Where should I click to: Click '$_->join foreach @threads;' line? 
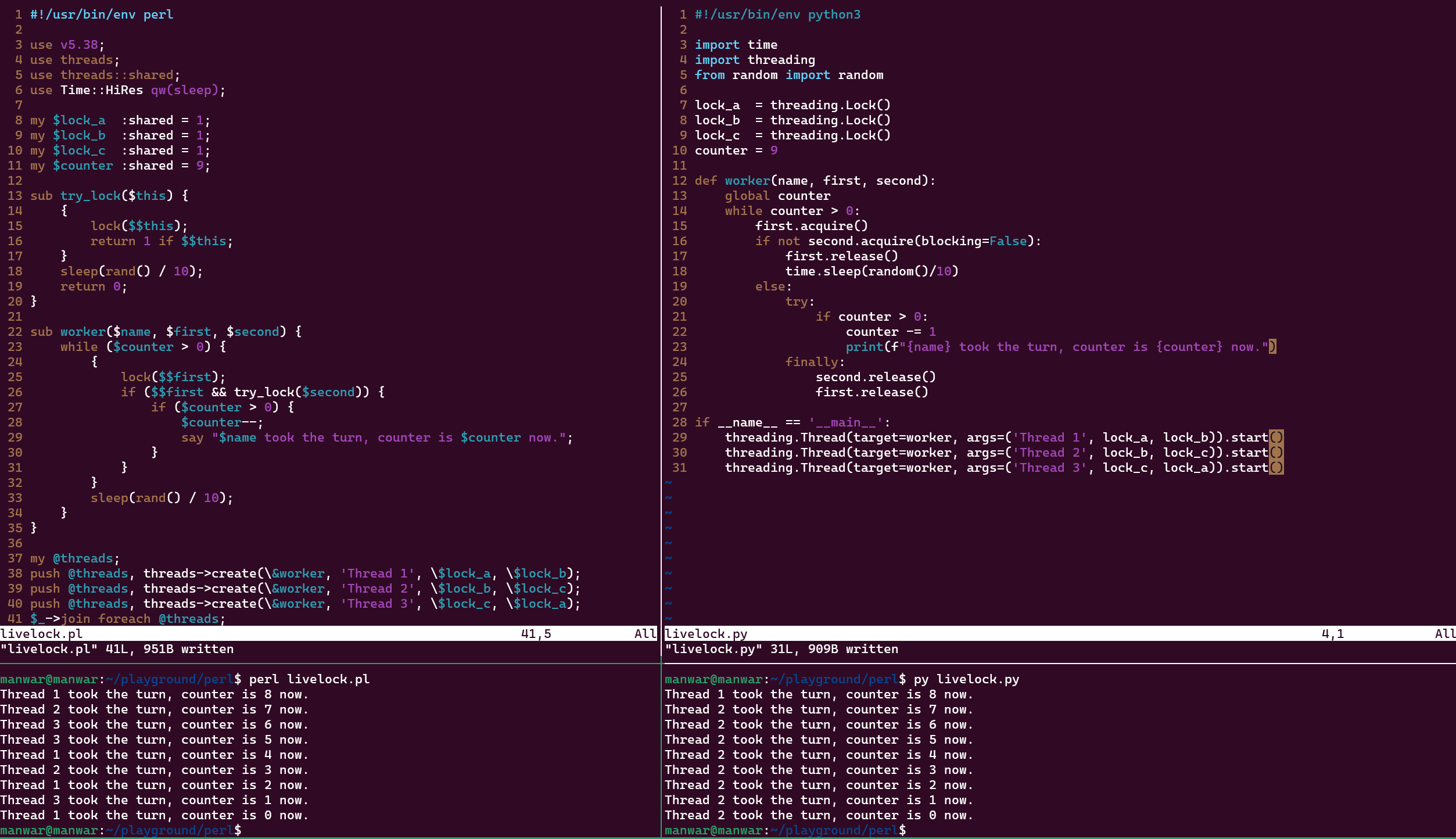(x=128, y=619)
